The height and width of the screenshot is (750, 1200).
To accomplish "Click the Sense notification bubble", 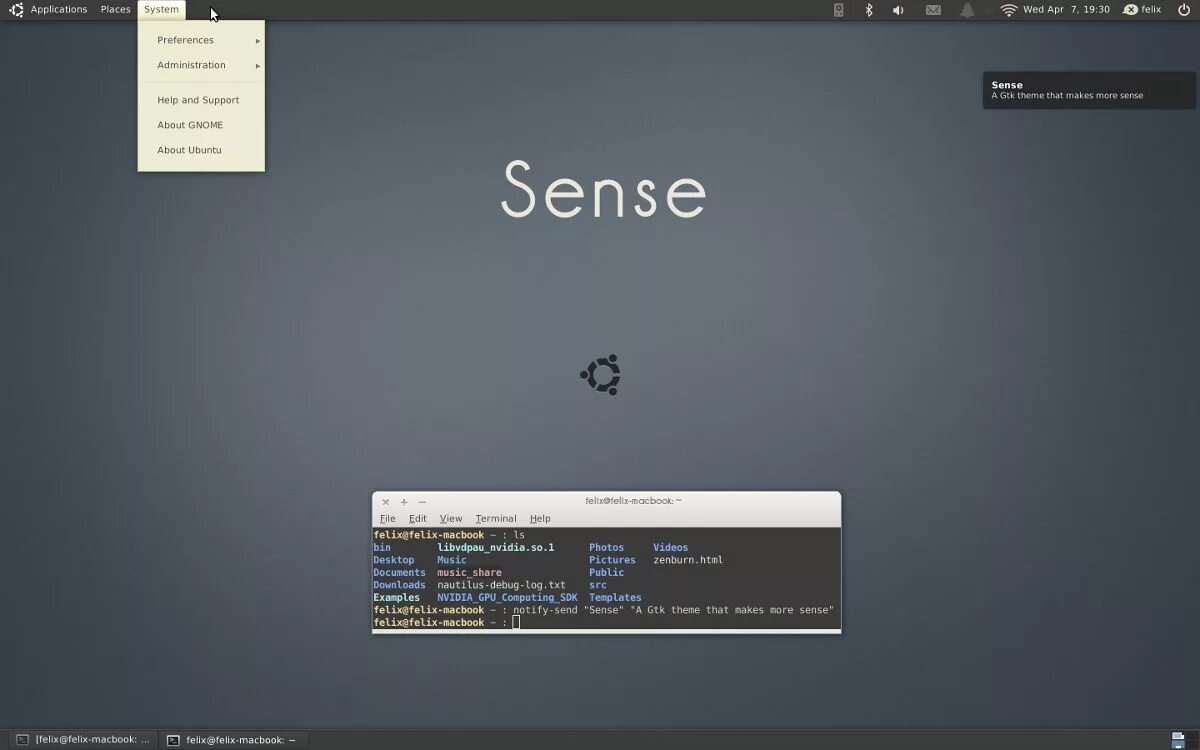I will tap(1089, 90).
